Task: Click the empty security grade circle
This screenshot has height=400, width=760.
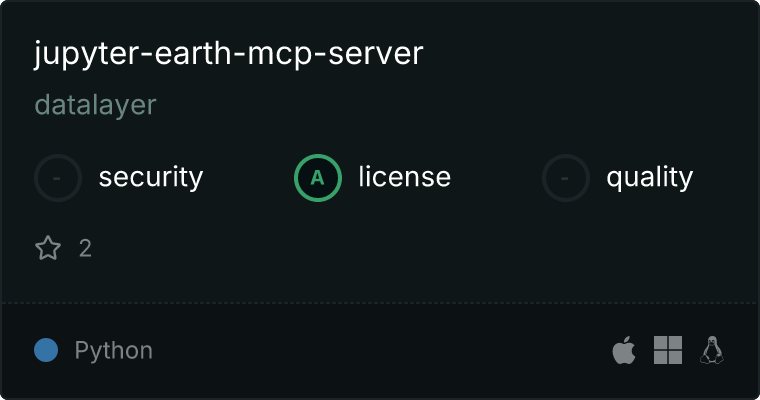Action: click(x=58, y=178)
